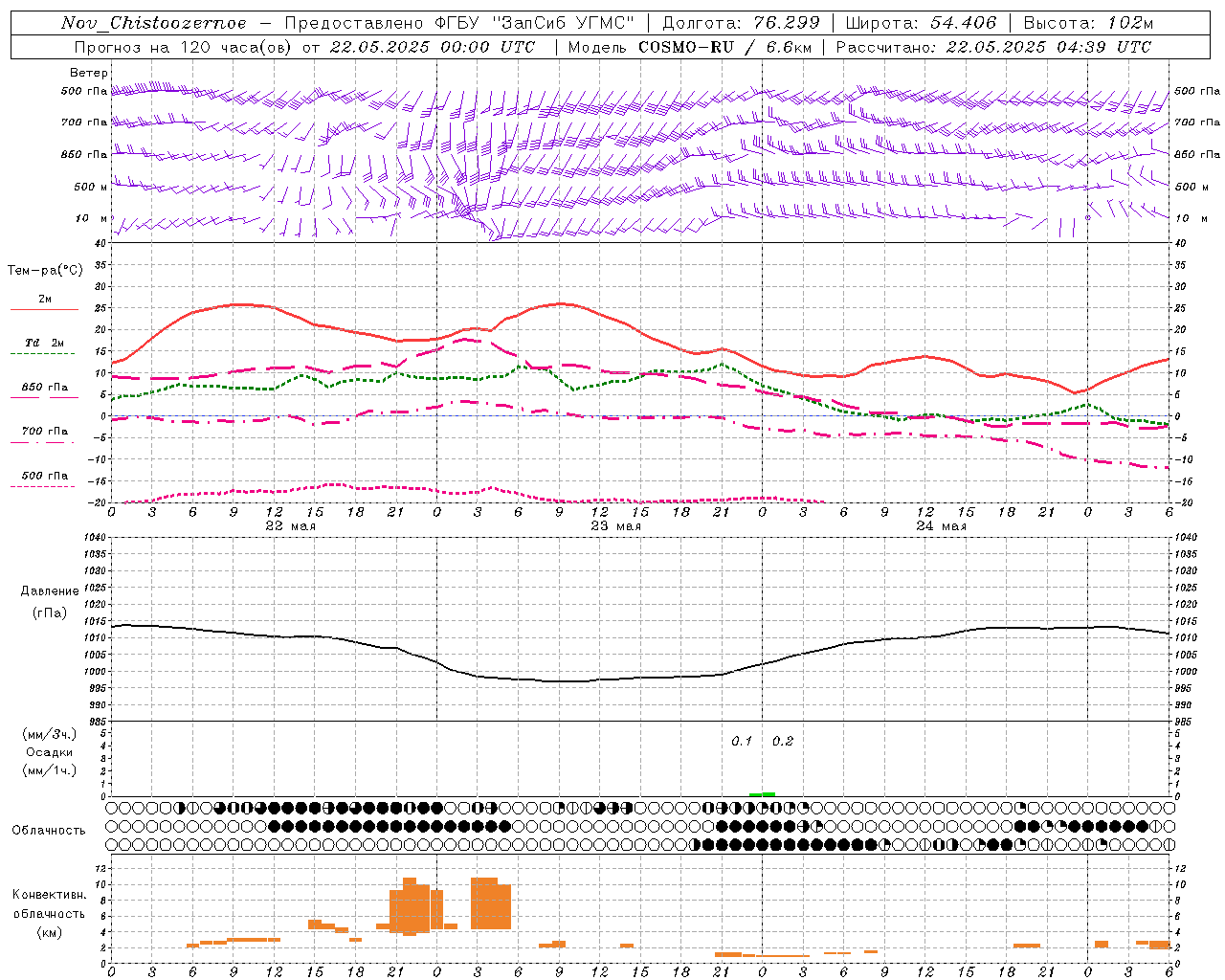Image resolution: width=1225 pixels, height=980 pixels.
Task: Click the (км) unit label of convective panel
Action: pos(50,932)
